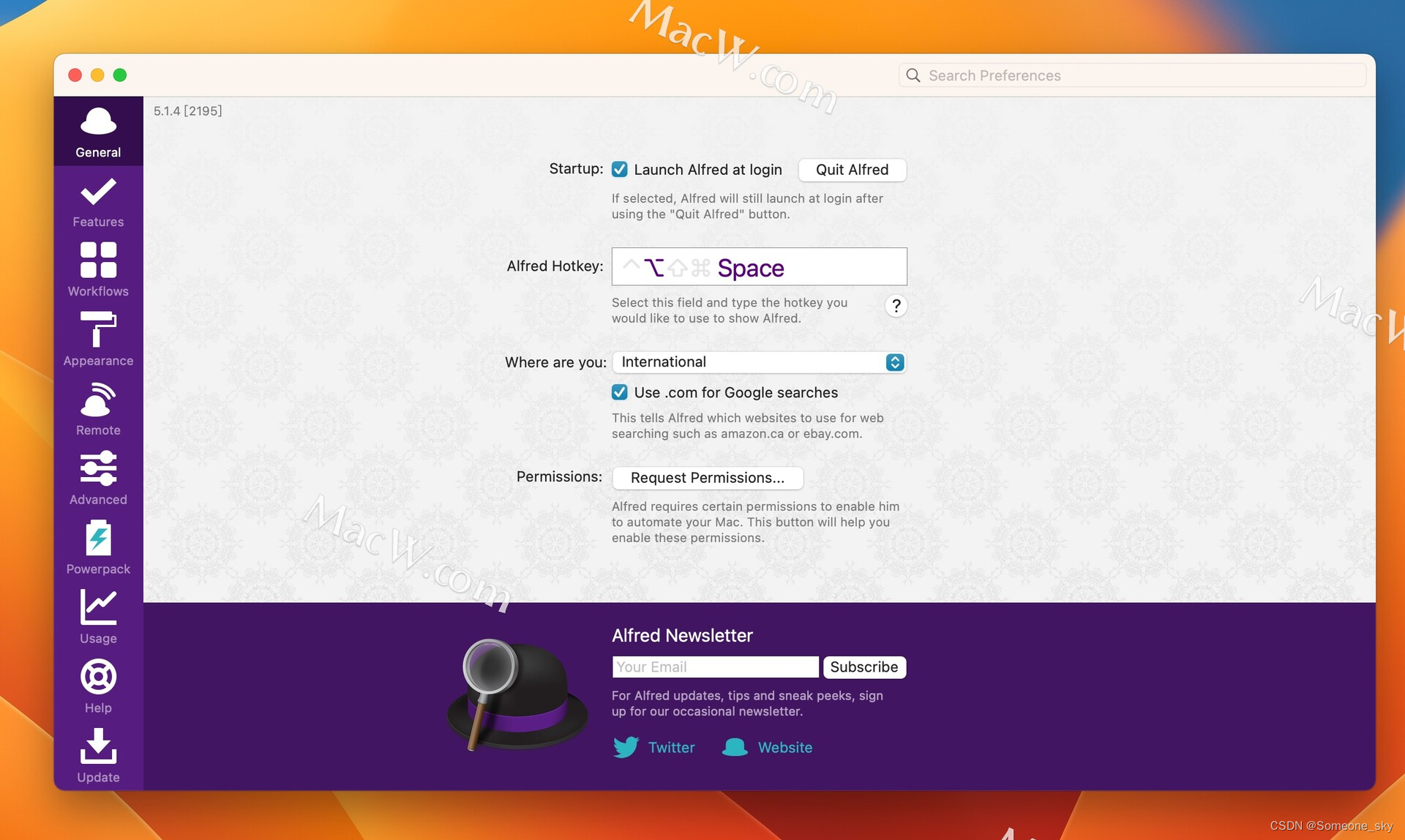This screenshot has height=840, width=1405.
Task: Click the Quit Alfred button
Action: pos(852,169)
